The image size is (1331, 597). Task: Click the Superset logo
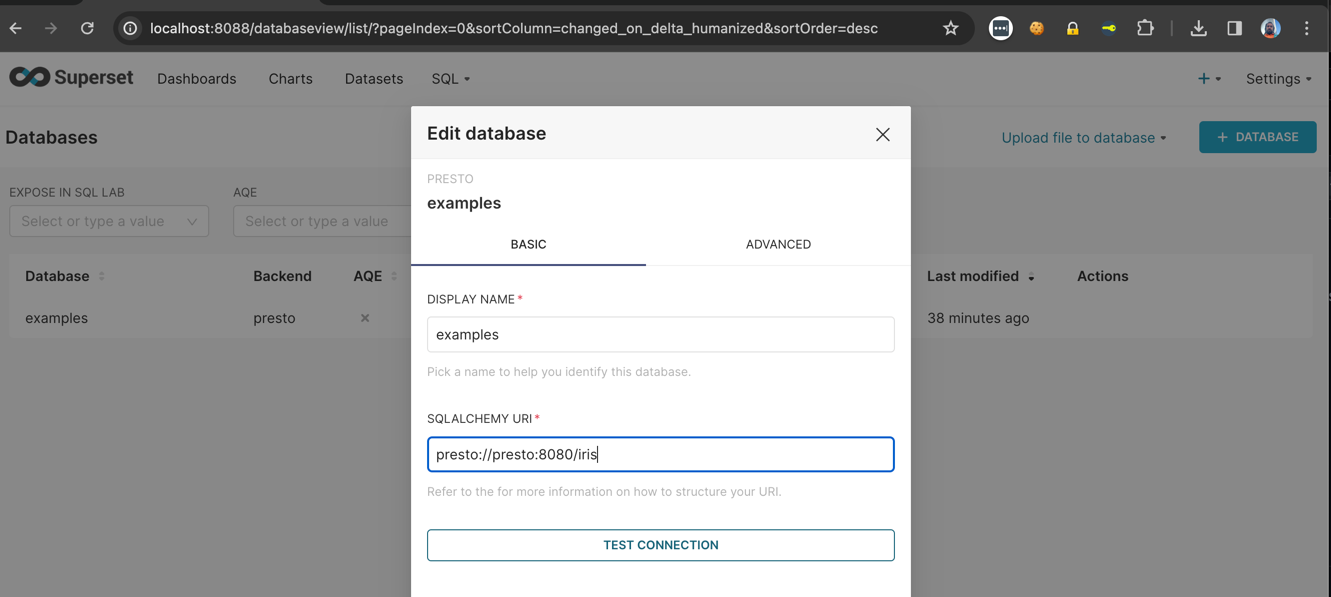71,78
